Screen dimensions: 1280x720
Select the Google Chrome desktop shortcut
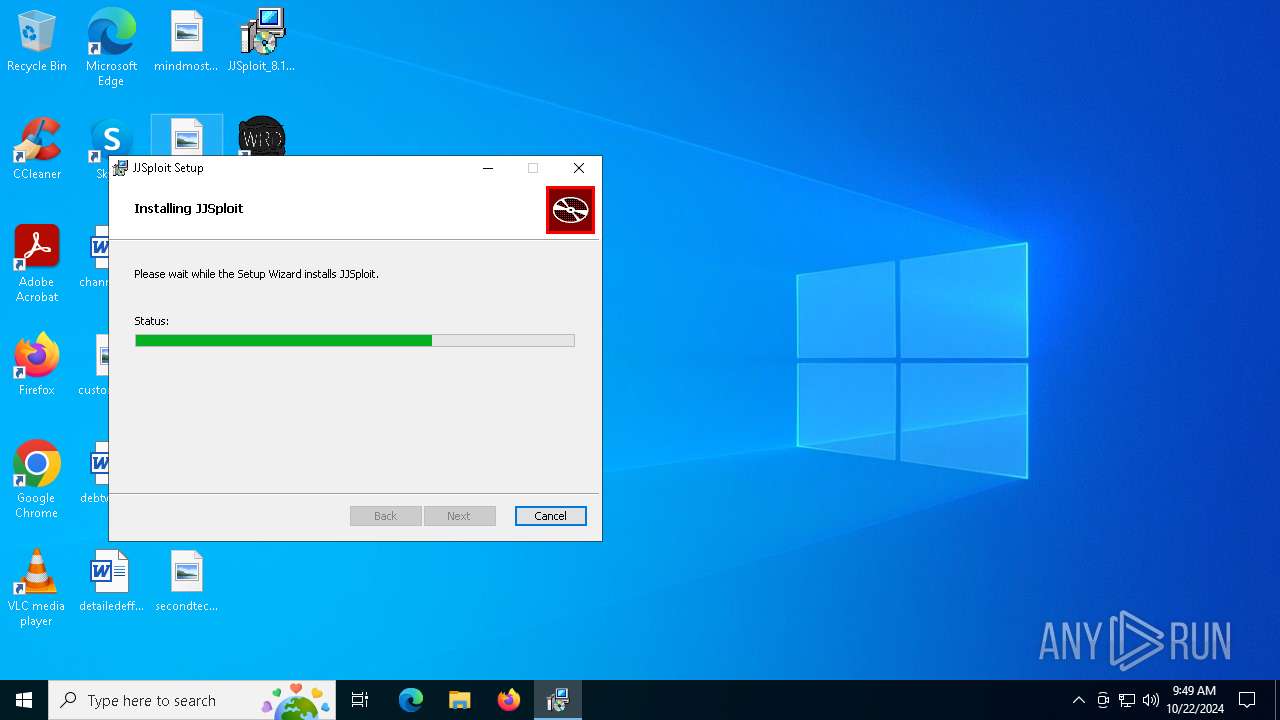click(x=37, y=480)
